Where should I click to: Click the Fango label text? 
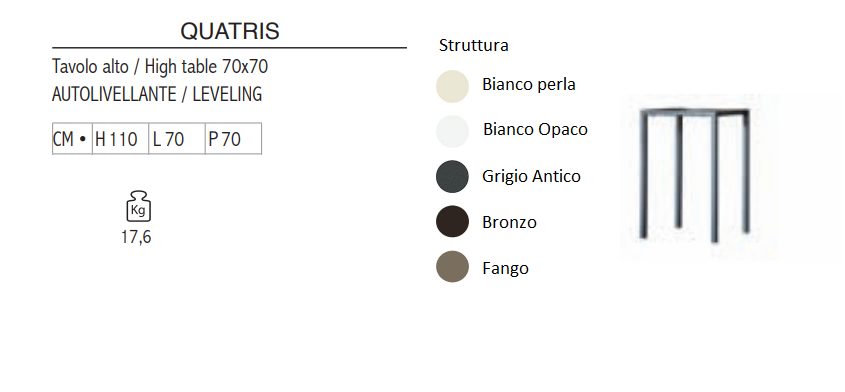505,269
